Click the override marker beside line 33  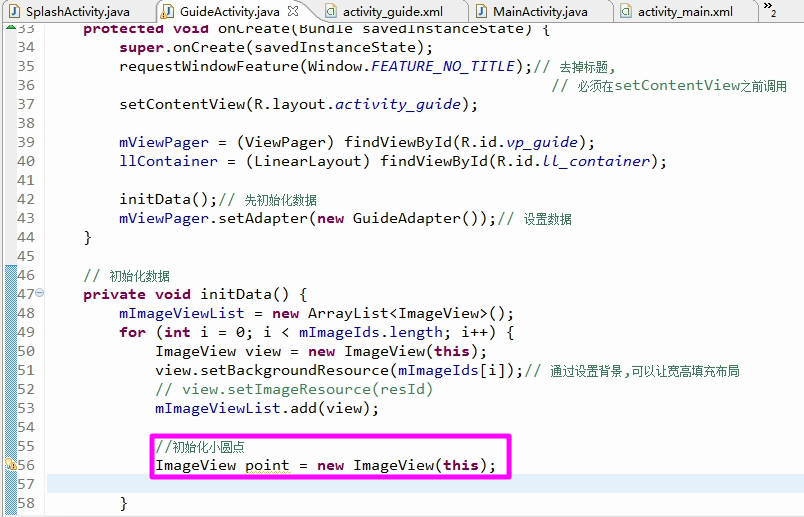(x=10, y=27)
